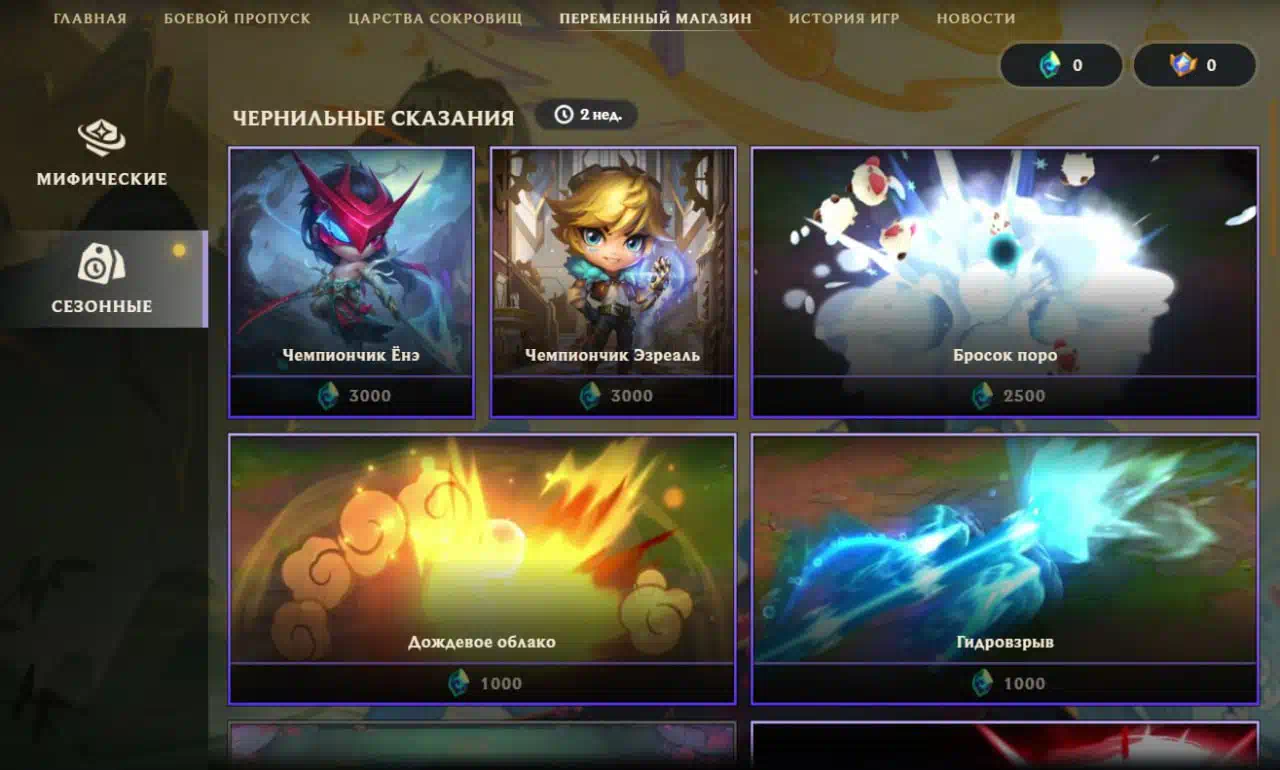Open the Главная tab
The height and width of the screenshot is (770, 1280).
click(90, 18)
